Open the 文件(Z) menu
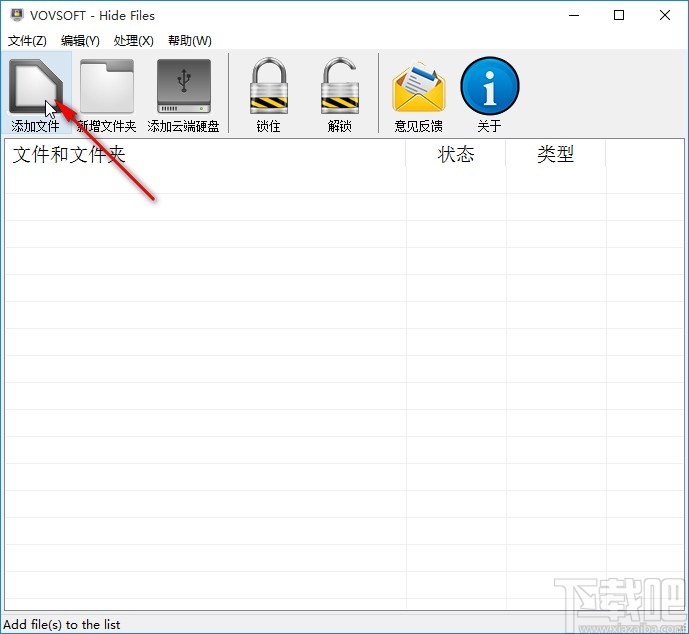 tap(27, 40)
